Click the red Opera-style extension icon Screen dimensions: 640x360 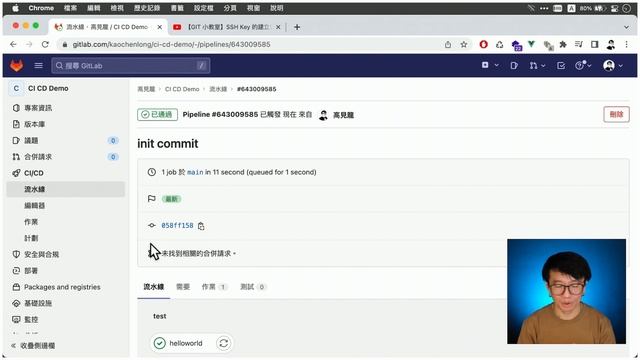tap(483, 44)
